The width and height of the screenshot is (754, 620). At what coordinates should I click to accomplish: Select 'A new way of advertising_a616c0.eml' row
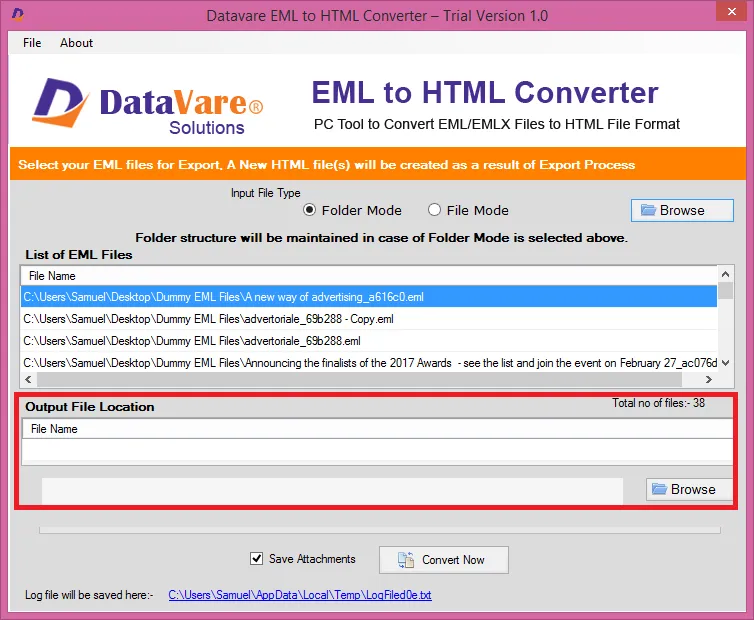(368, 297)
